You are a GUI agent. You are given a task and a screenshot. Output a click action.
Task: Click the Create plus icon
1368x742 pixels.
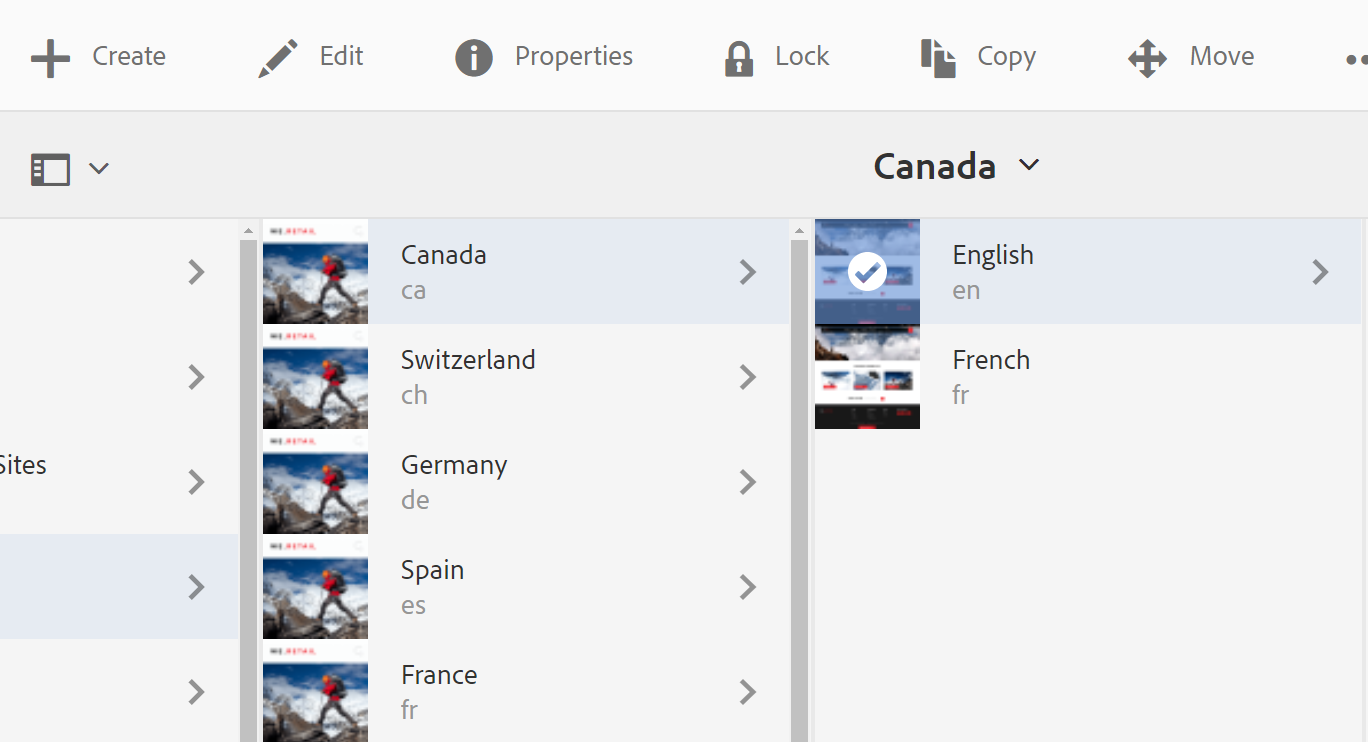pos(50,58)
